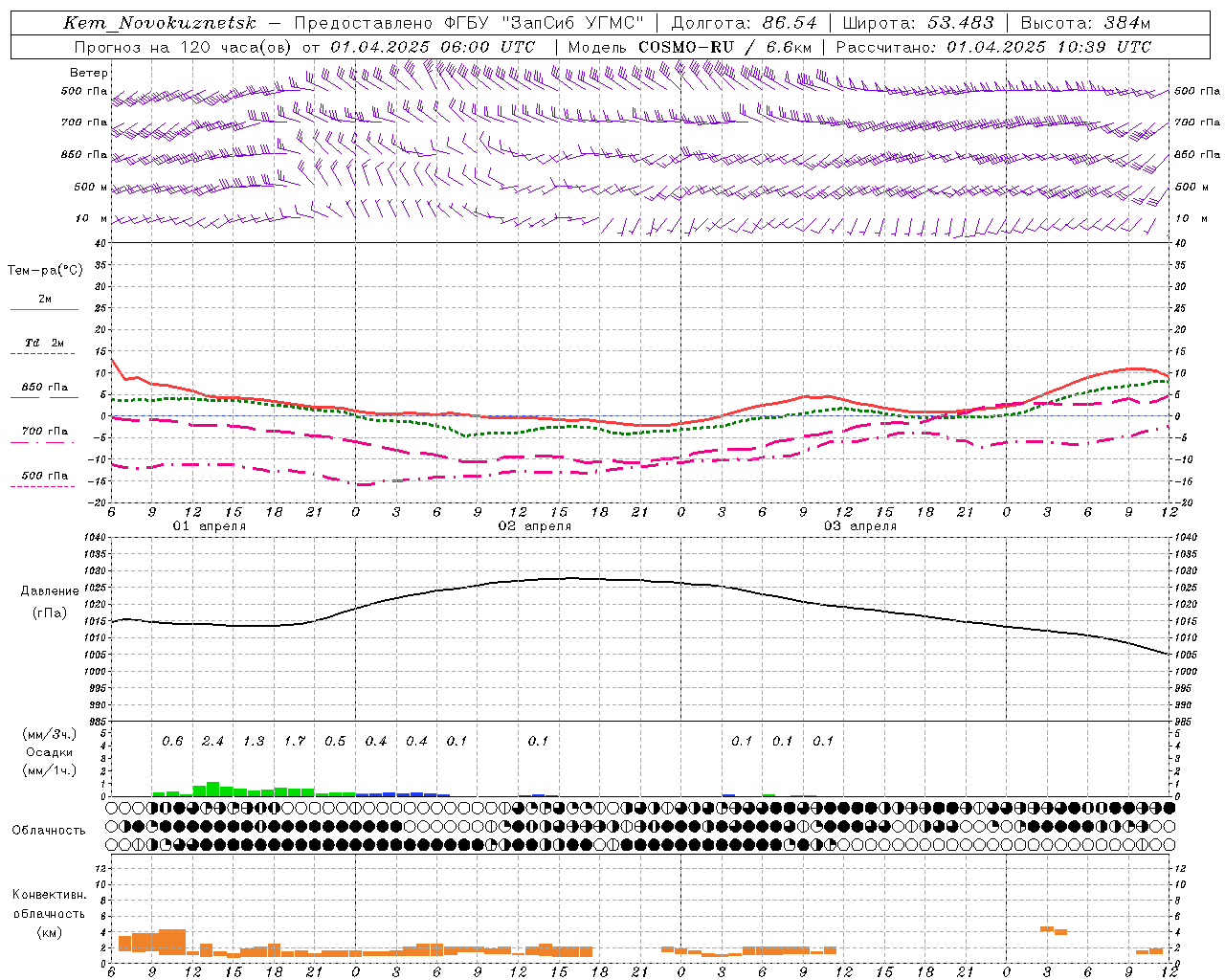Click the (мм/3ч.) precipitation unit label

pyautogui.click(x=49, y=734)
